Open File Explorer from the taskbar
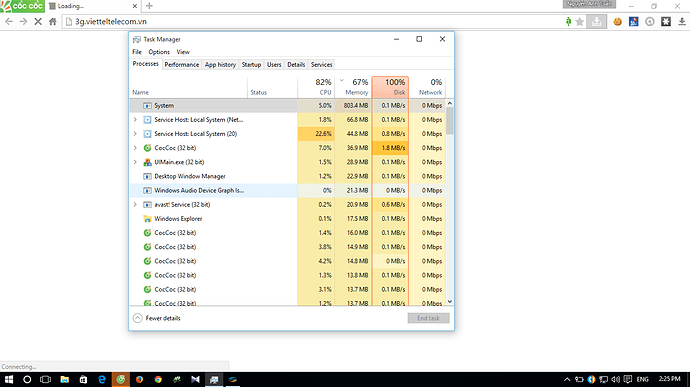The width and height of the screenshot is (690, 387). [x=64, y=379]
